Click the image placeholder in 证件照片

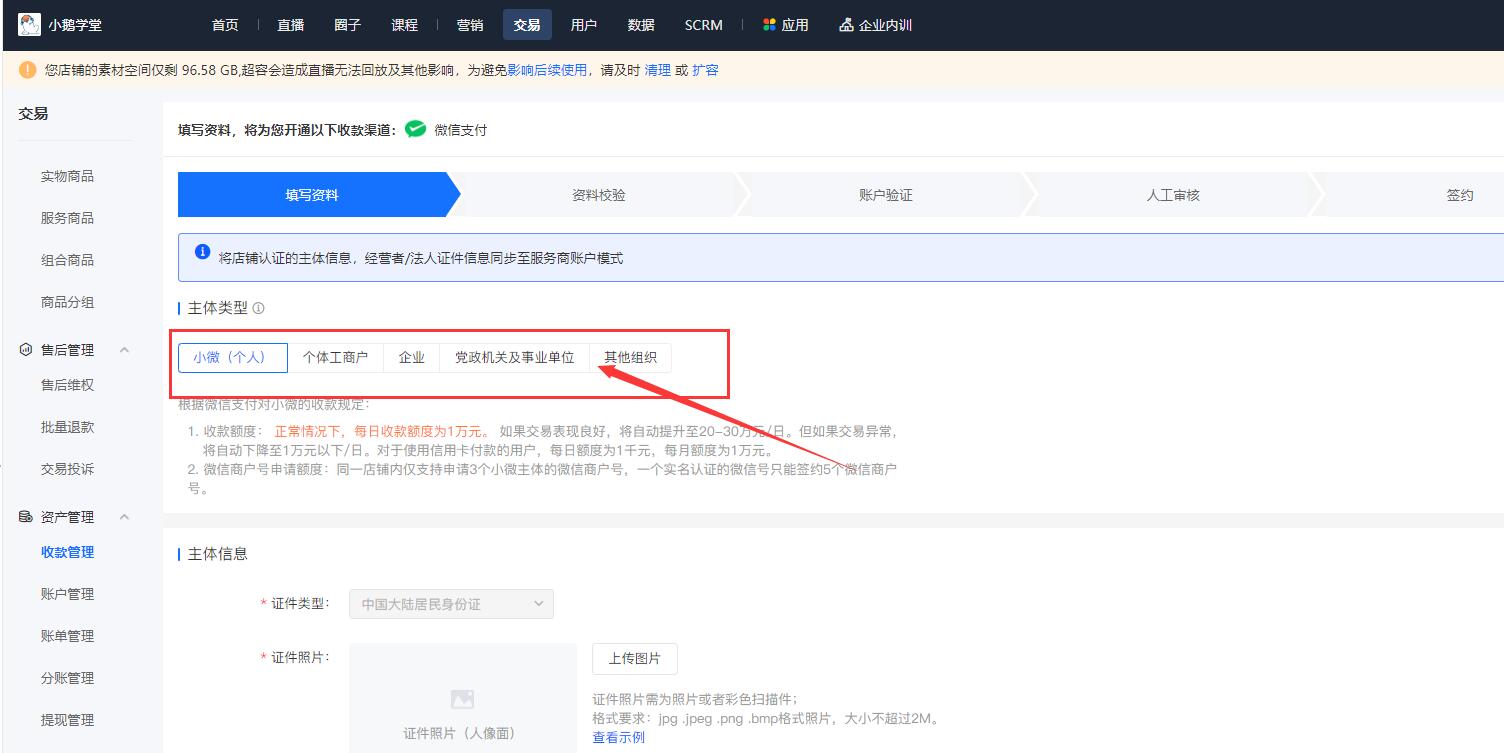click(x=462, y=699)
